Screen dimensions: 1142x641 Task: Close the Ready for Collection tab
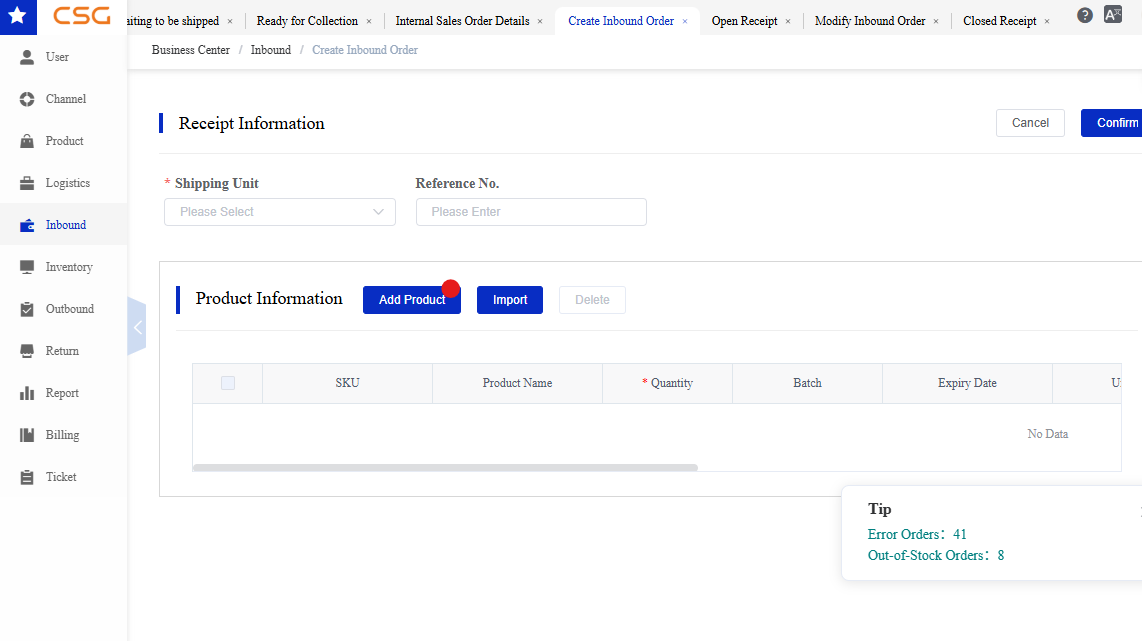369,22
